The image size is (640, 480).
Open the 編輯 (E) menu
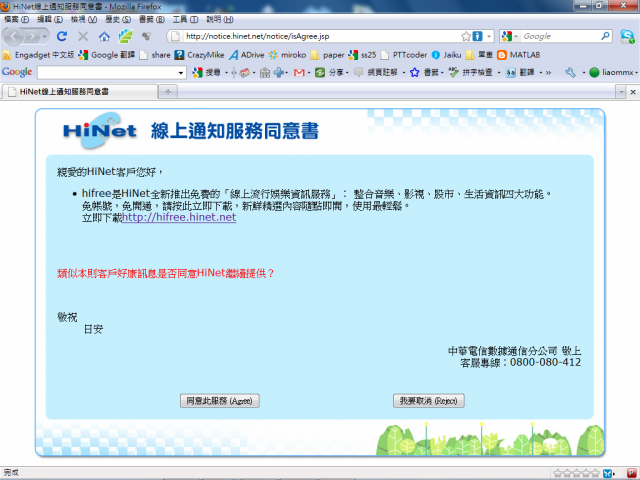pos(50,19)
